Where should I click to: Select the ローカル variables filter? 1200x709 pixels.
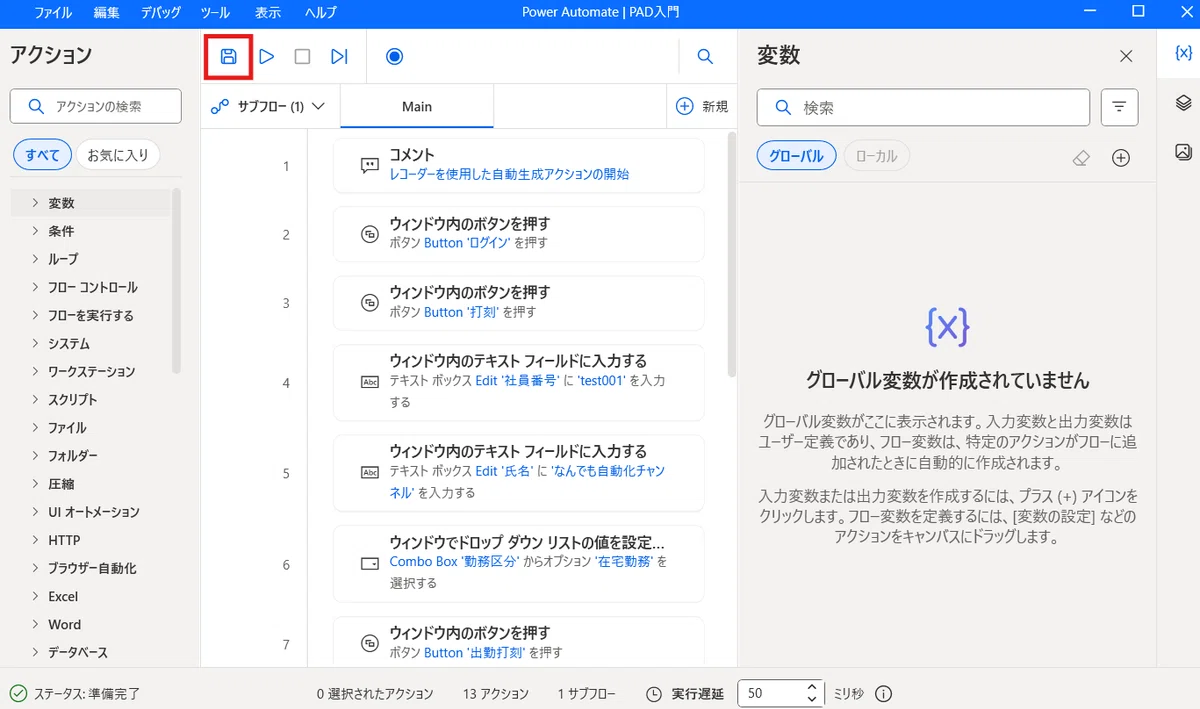(877, 156)
